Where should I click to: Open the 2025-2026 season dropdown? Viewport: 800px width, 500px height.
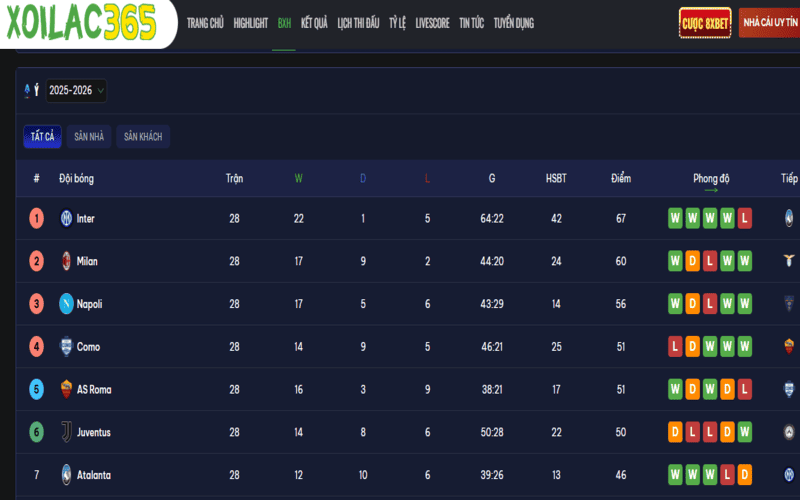(76, 91)
